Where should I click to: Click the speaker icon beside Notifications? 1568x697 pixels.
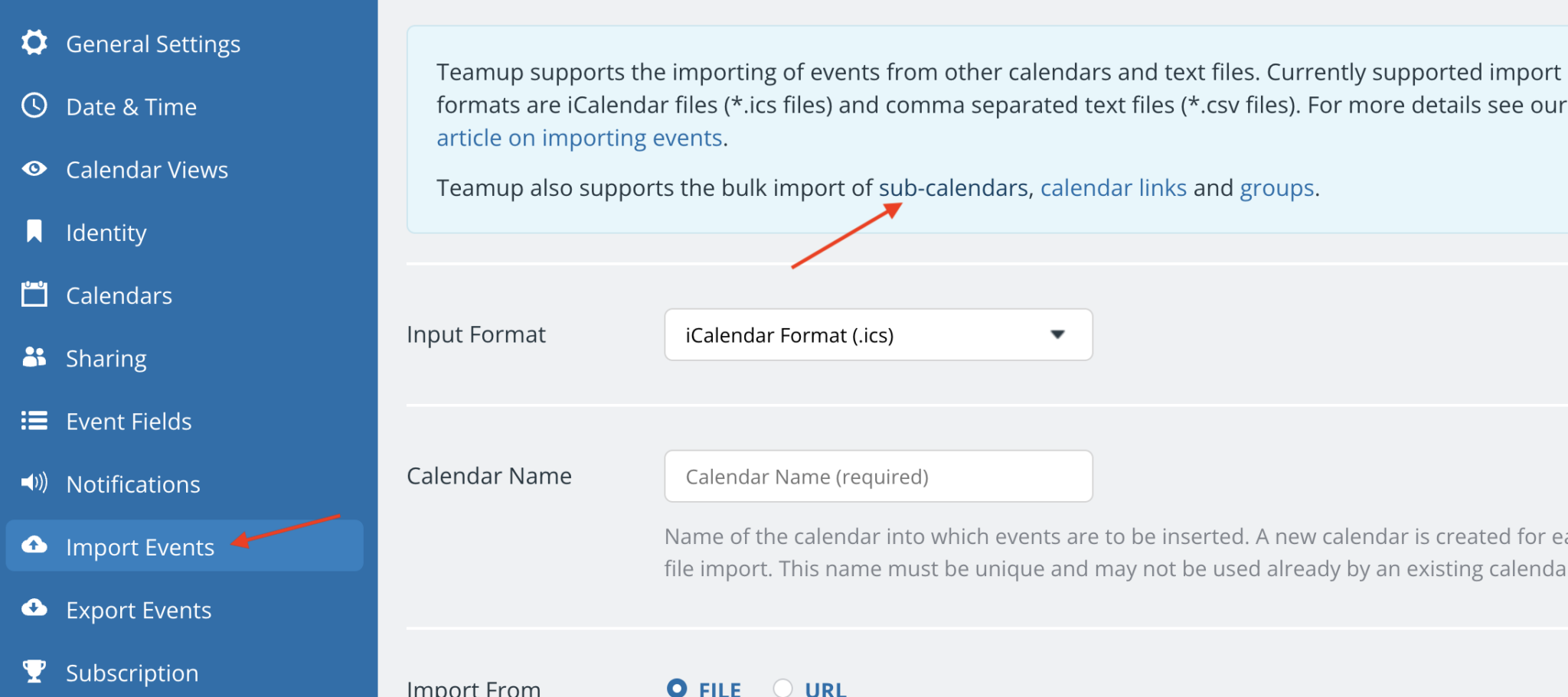34,483
